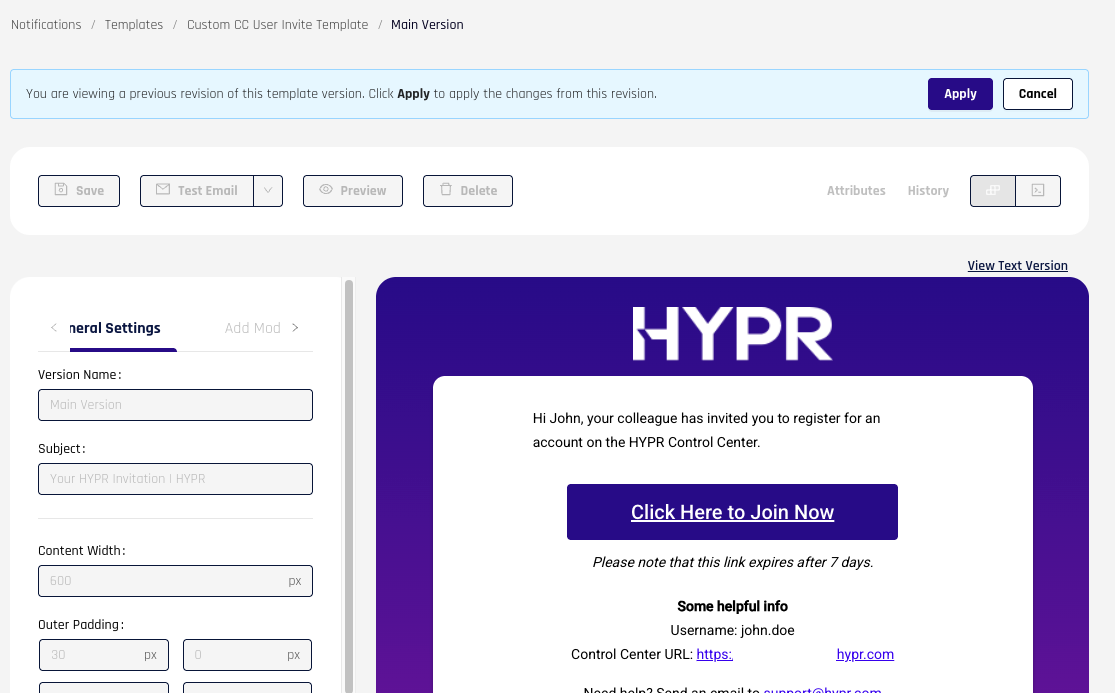Send a Test Email
This screenshot has height=693, width=1115.
pyautogui.click(x=197, y=191)
